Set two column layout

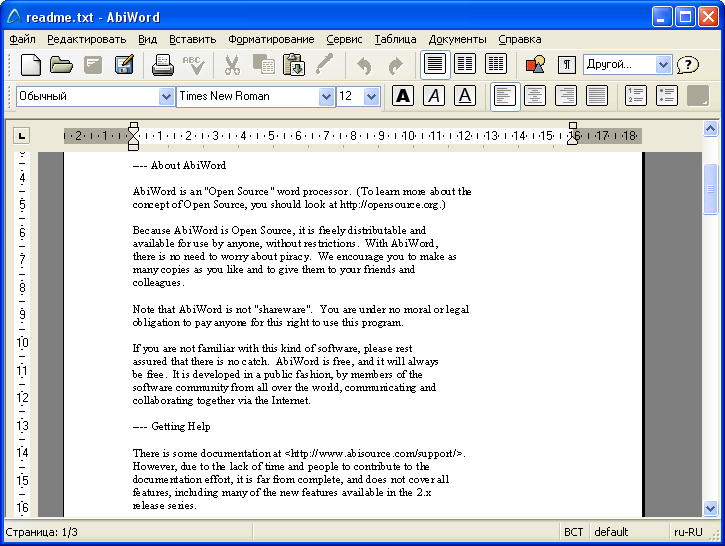(465, 64)
